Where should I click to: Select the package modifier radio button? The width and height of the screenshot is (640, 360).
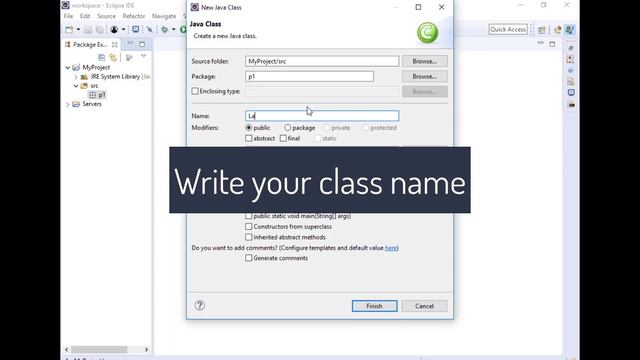[287, 128]
